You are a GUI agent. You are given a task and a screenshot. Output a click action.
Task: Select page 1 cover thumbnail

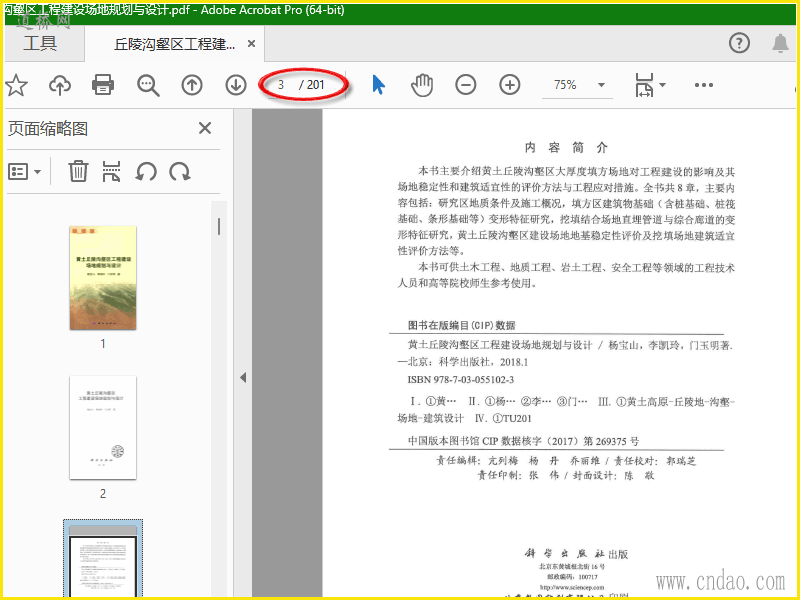coord(103,278)
